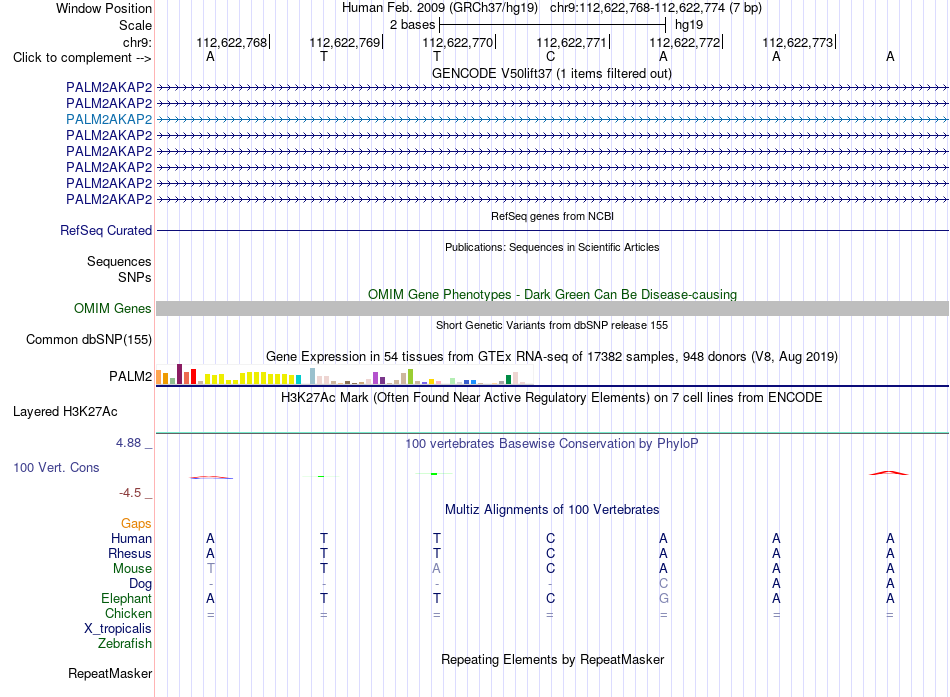Open the RefSeq Curated track label
950x697 pixels.
(106, 230)
